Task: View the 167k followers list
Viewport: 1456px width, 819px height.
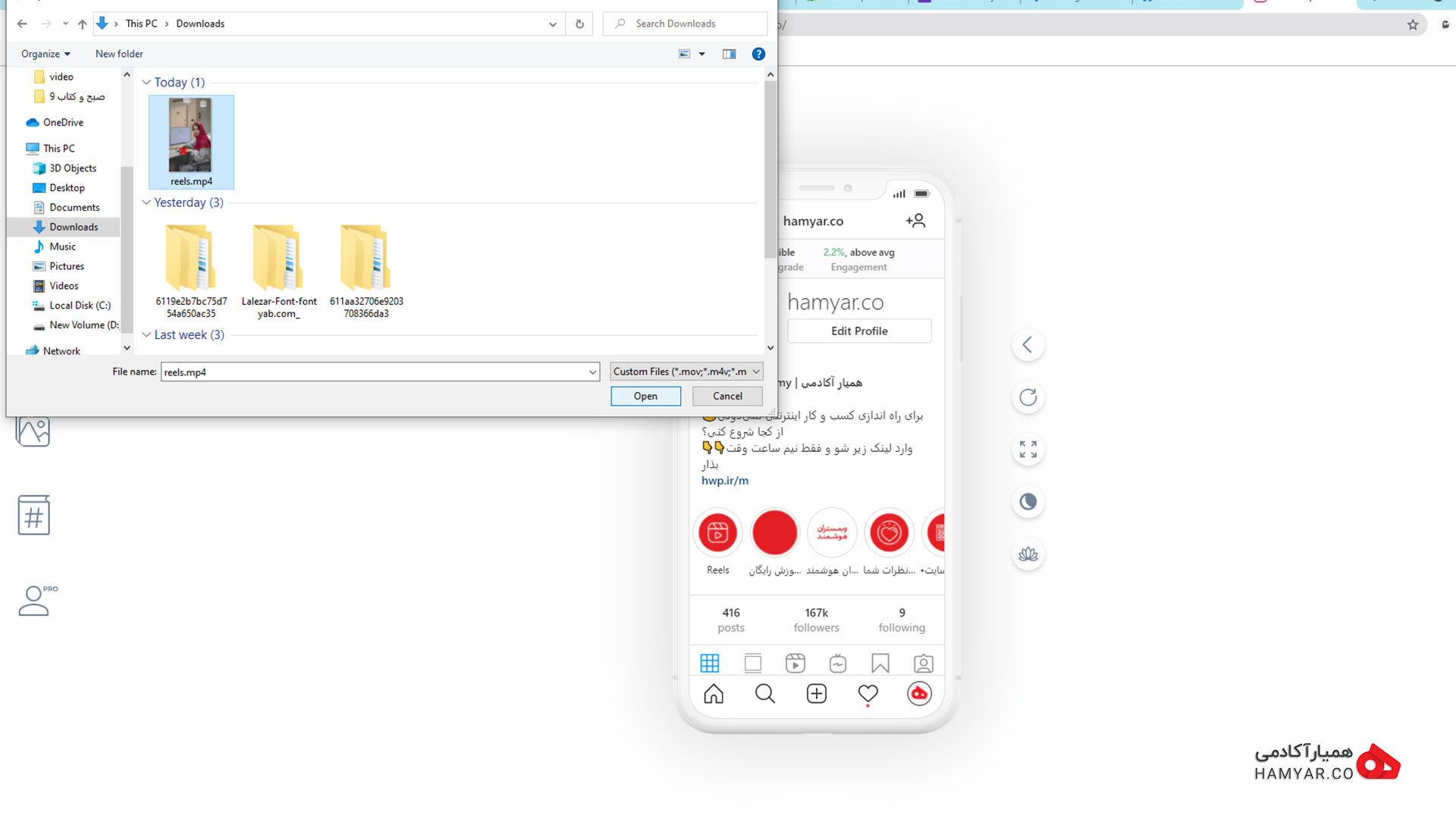Action: coord(816,620)
